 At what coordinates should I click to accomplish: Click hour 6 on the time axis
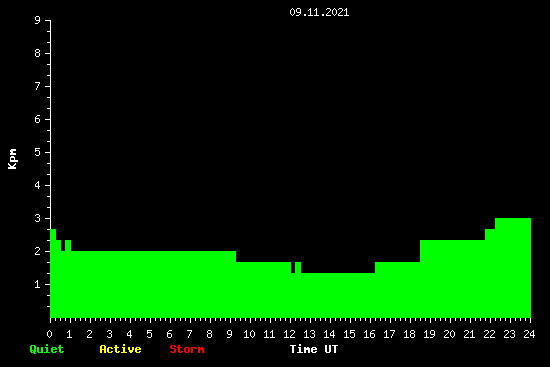tap(169, 334)
